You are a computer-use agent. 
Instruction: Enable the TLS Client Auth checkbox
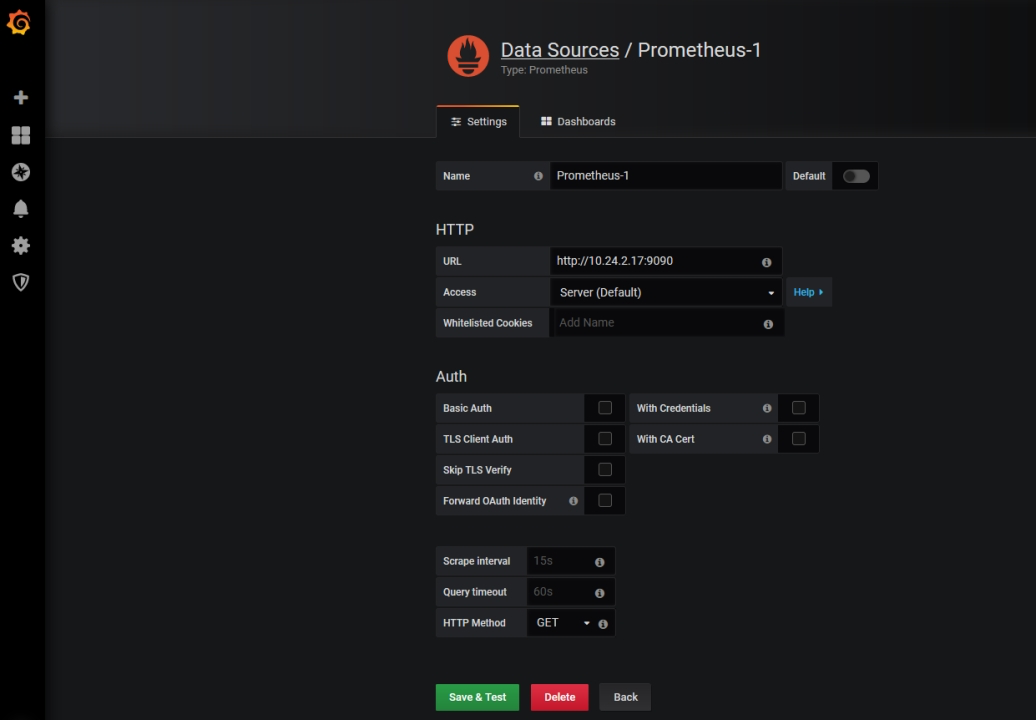tap(605, 439)
